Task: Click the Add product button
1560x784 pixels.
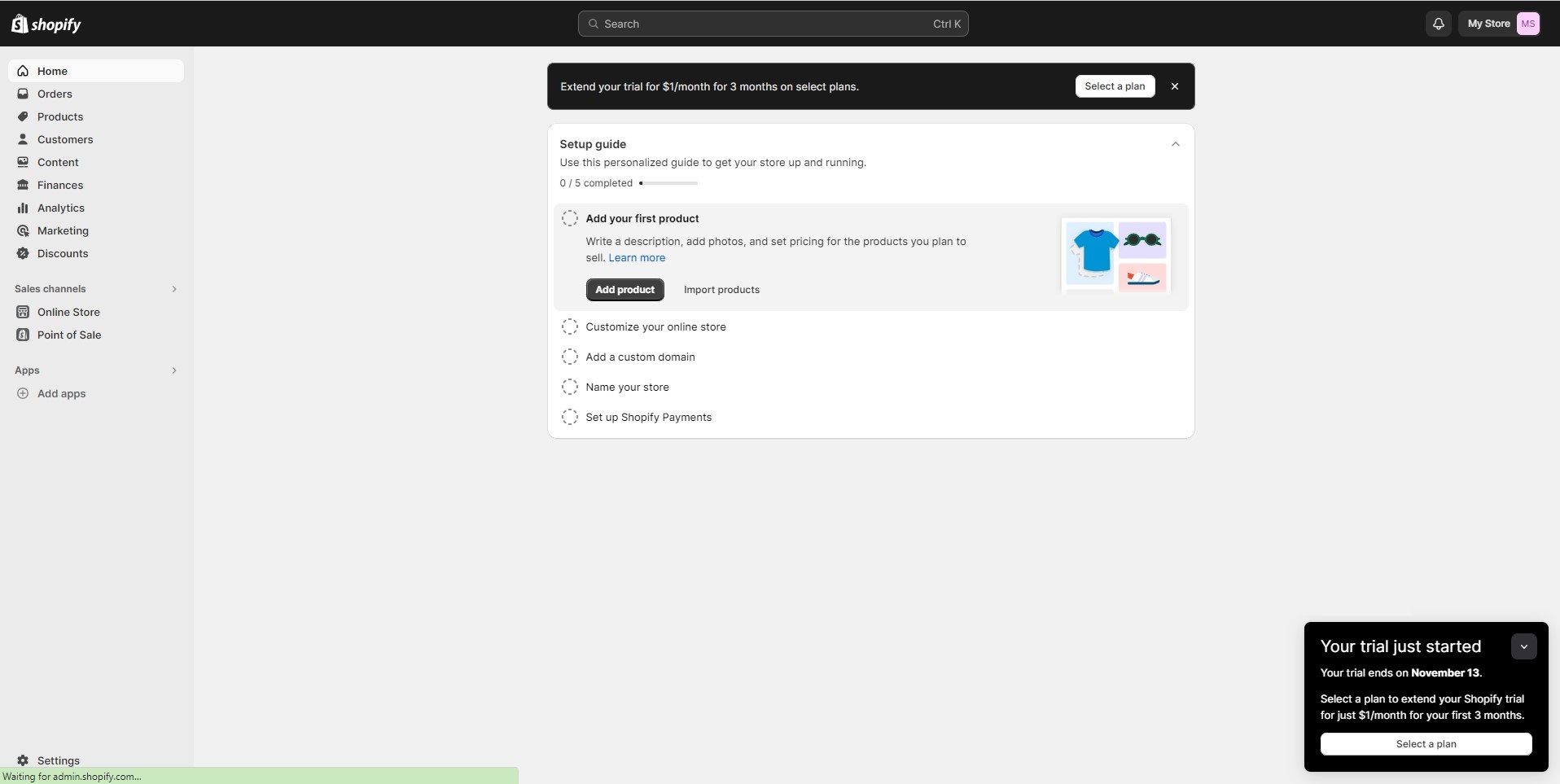Action: (624, 290)
